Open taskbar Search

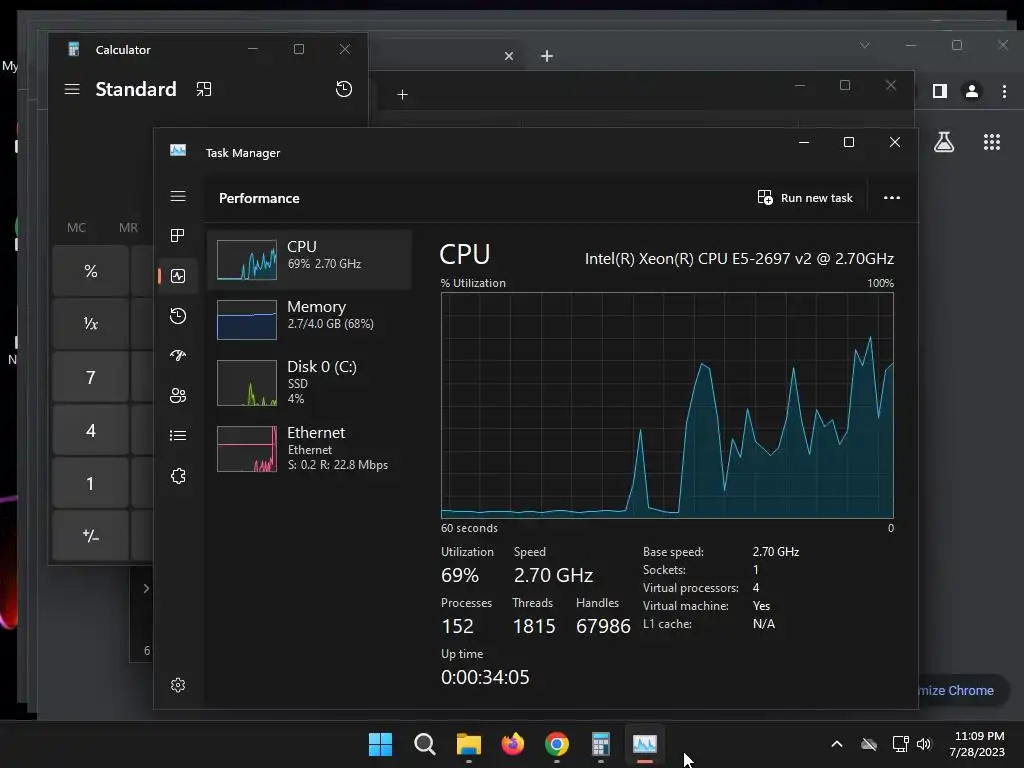pos(424,744)
